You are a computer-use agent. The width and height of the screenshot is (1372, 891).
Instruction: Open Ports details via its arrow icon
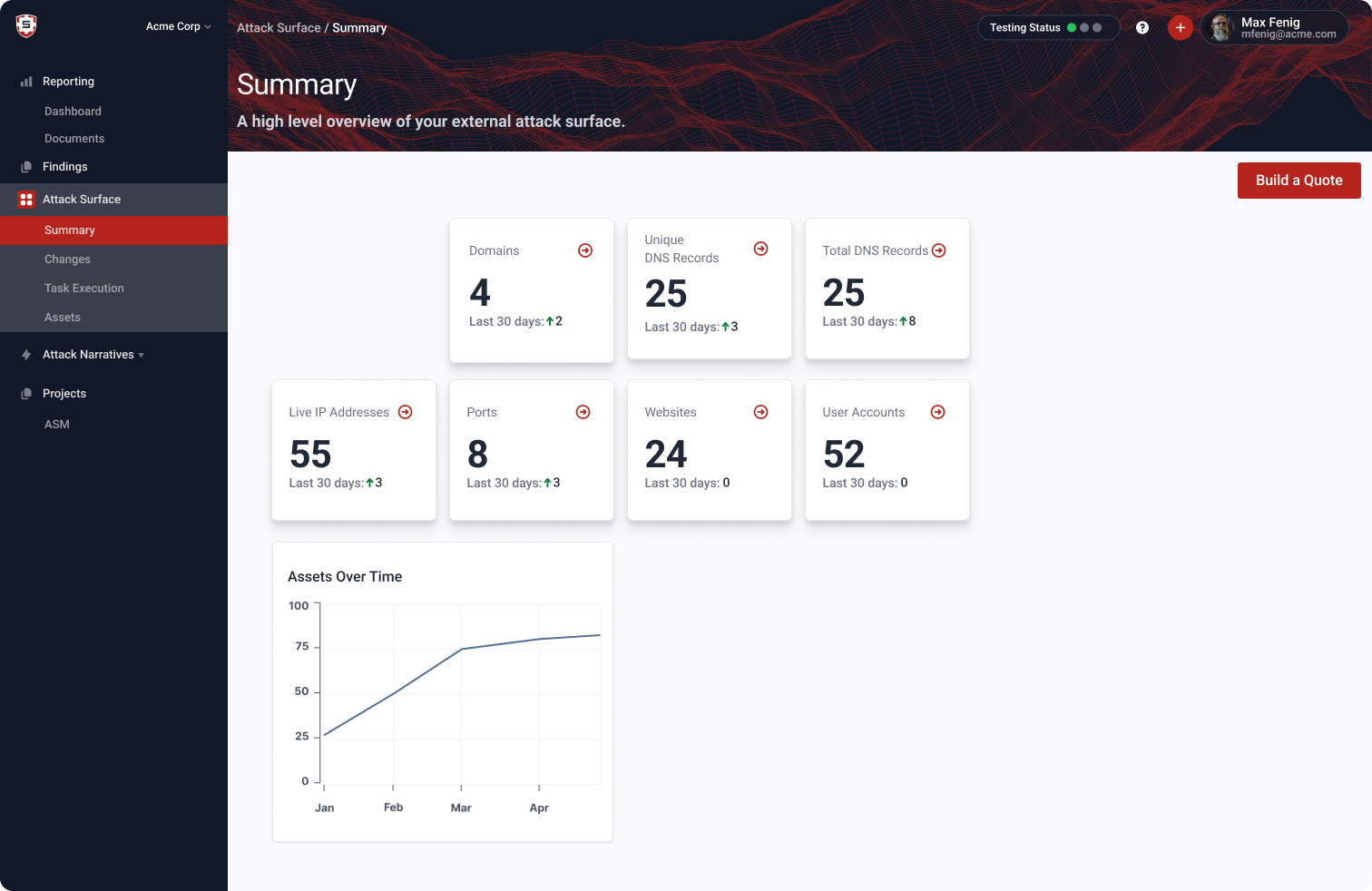click(583, 412)
